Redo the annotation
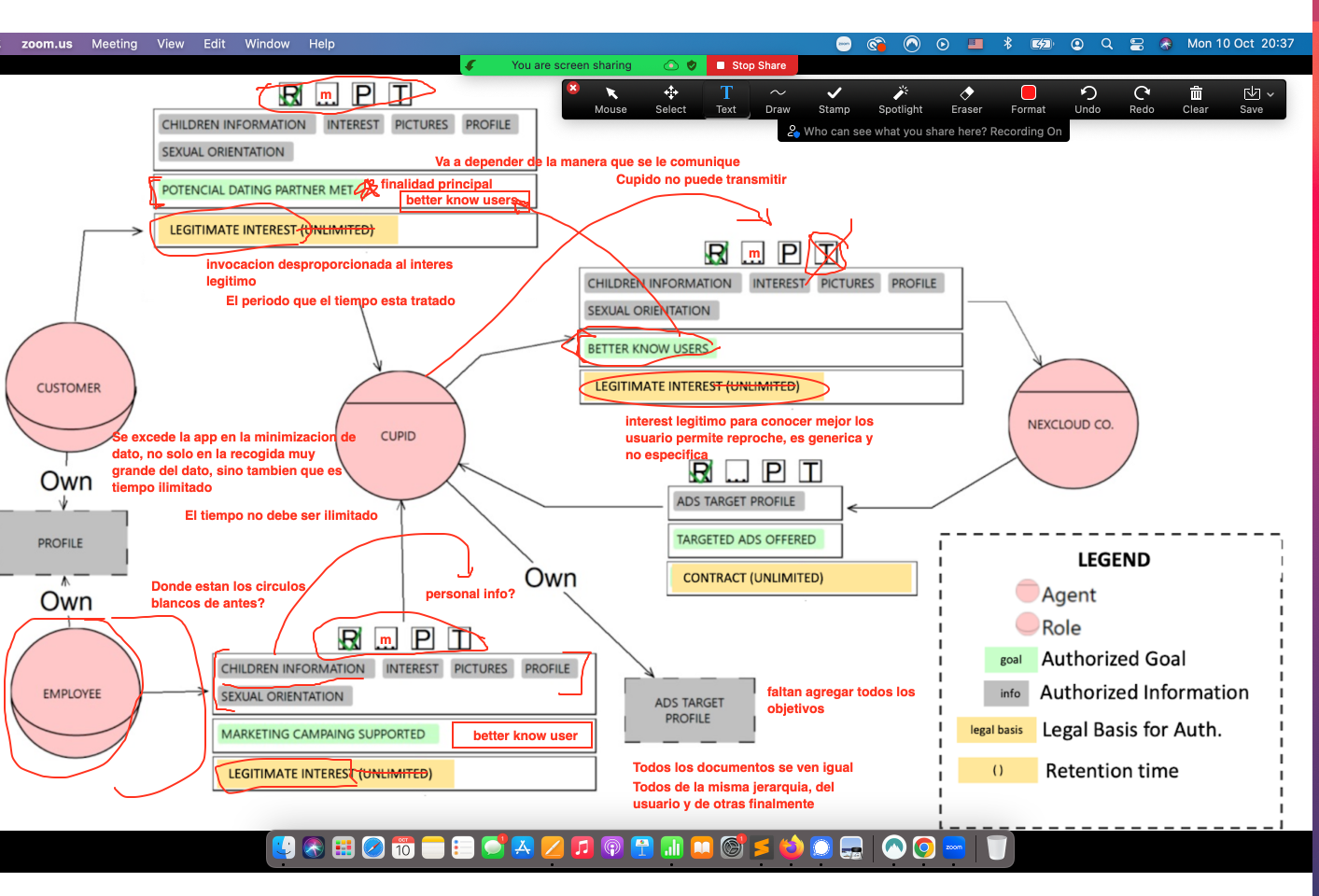Viewport: 1319px width, 896px height. click(x=1142, y=99)
